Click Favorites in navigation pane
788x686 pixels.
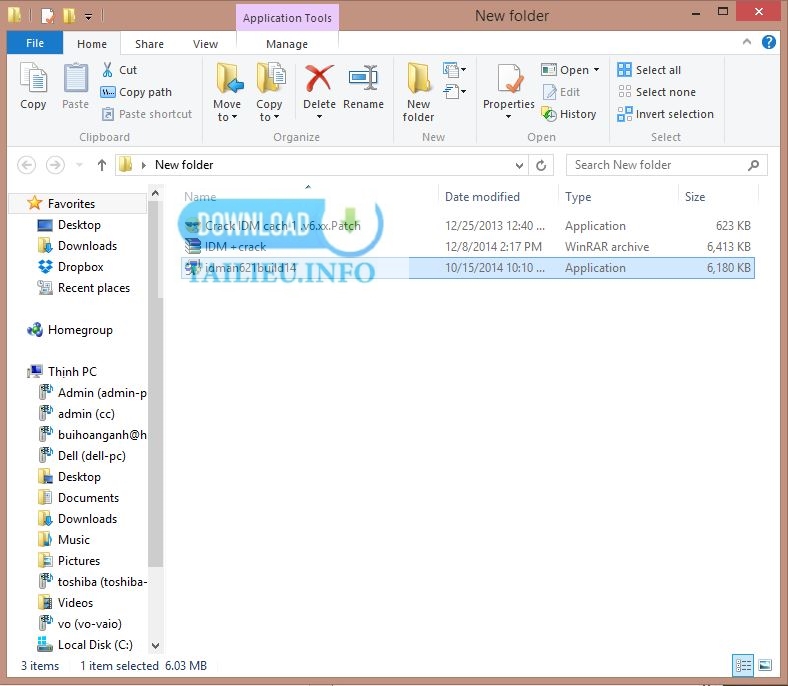(71, 204)
